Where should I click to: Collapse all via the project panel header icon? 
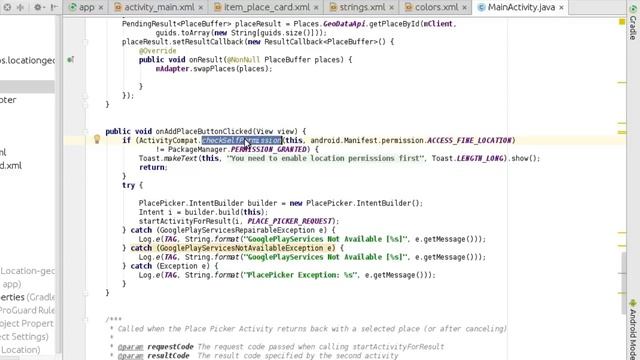(x=20, y=7)
